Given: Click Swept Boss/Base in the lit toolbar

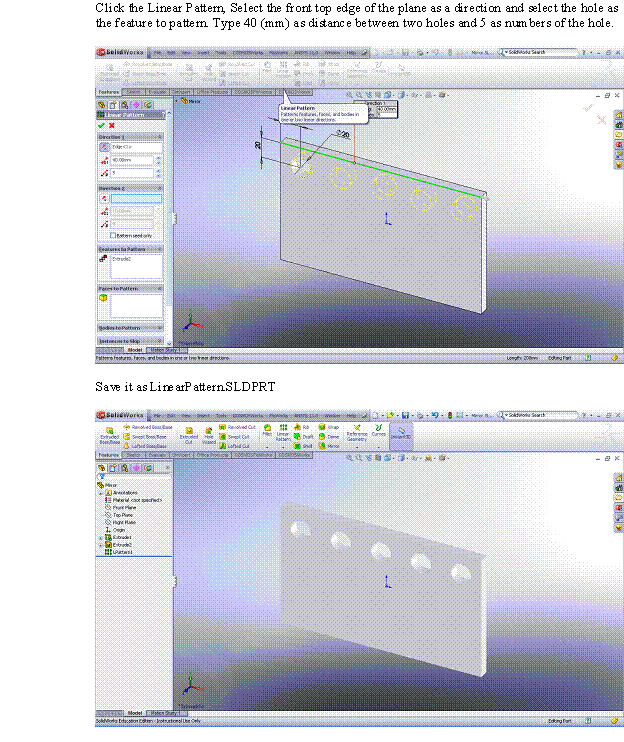Looking at the screenshot, I should 145,437.
